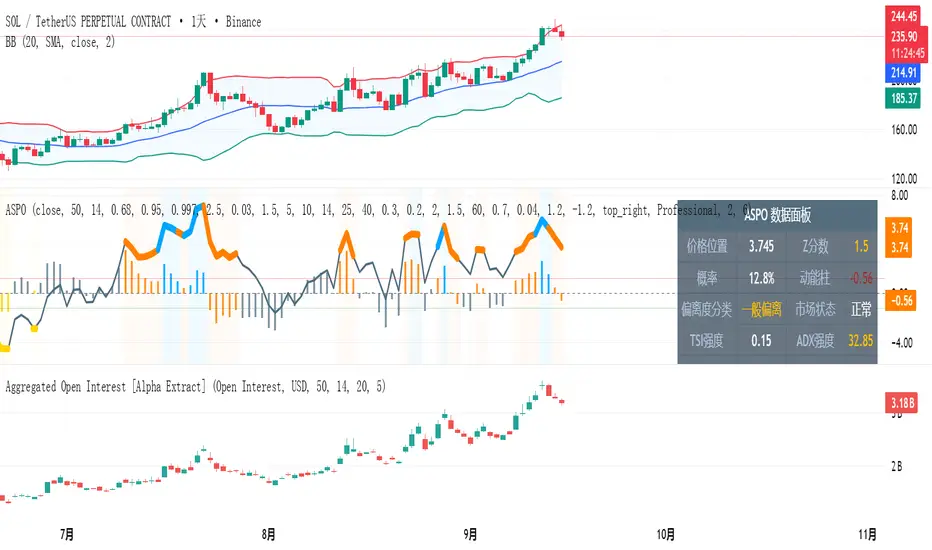Select the 动能柱 label cell
The width and height of the screenshot is (932, 550).
815,278
